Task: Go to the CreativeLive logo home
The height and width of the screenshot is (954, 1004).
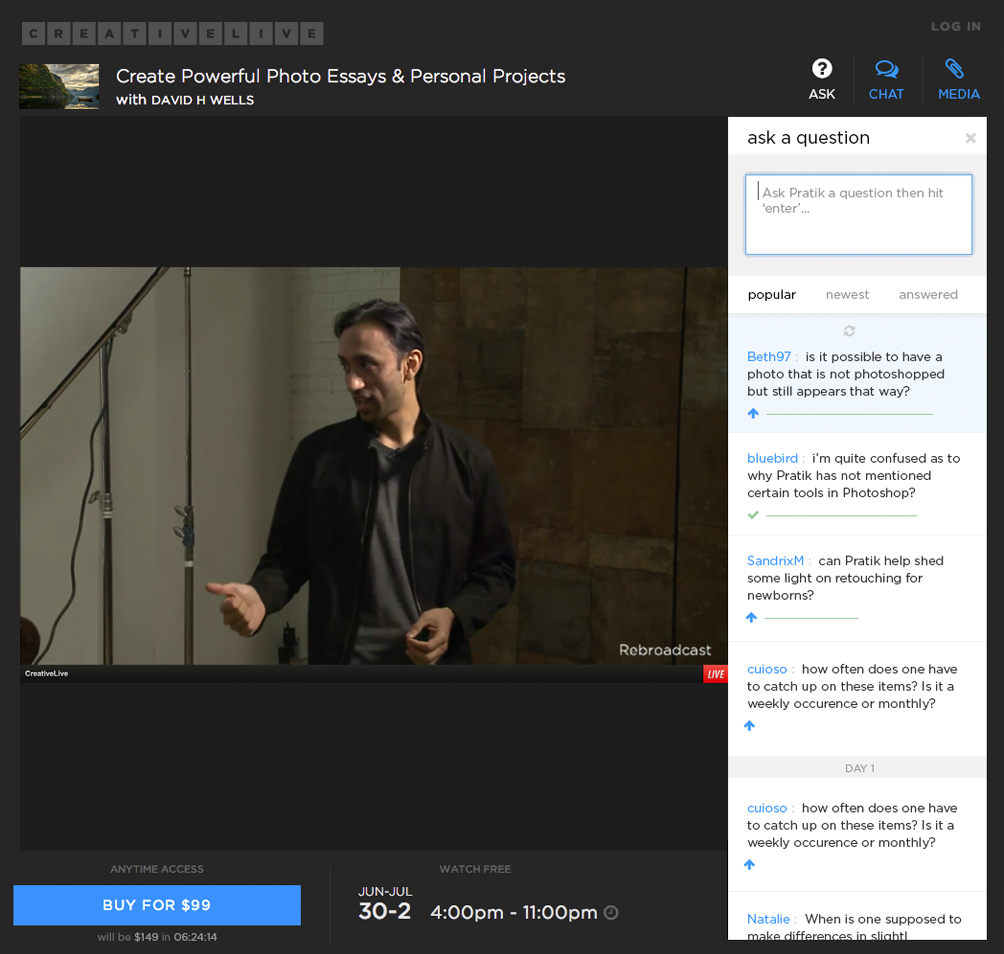Action: pyautogui.click(x=172, y=33)
